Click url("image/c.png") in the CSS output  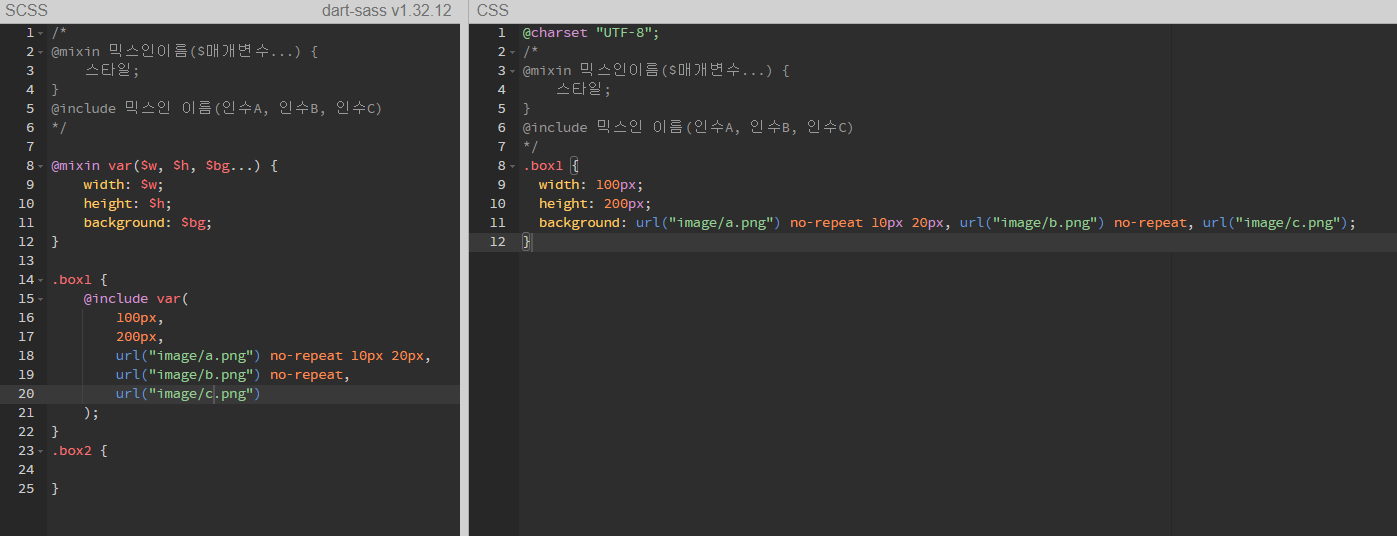click(1275, 223)
